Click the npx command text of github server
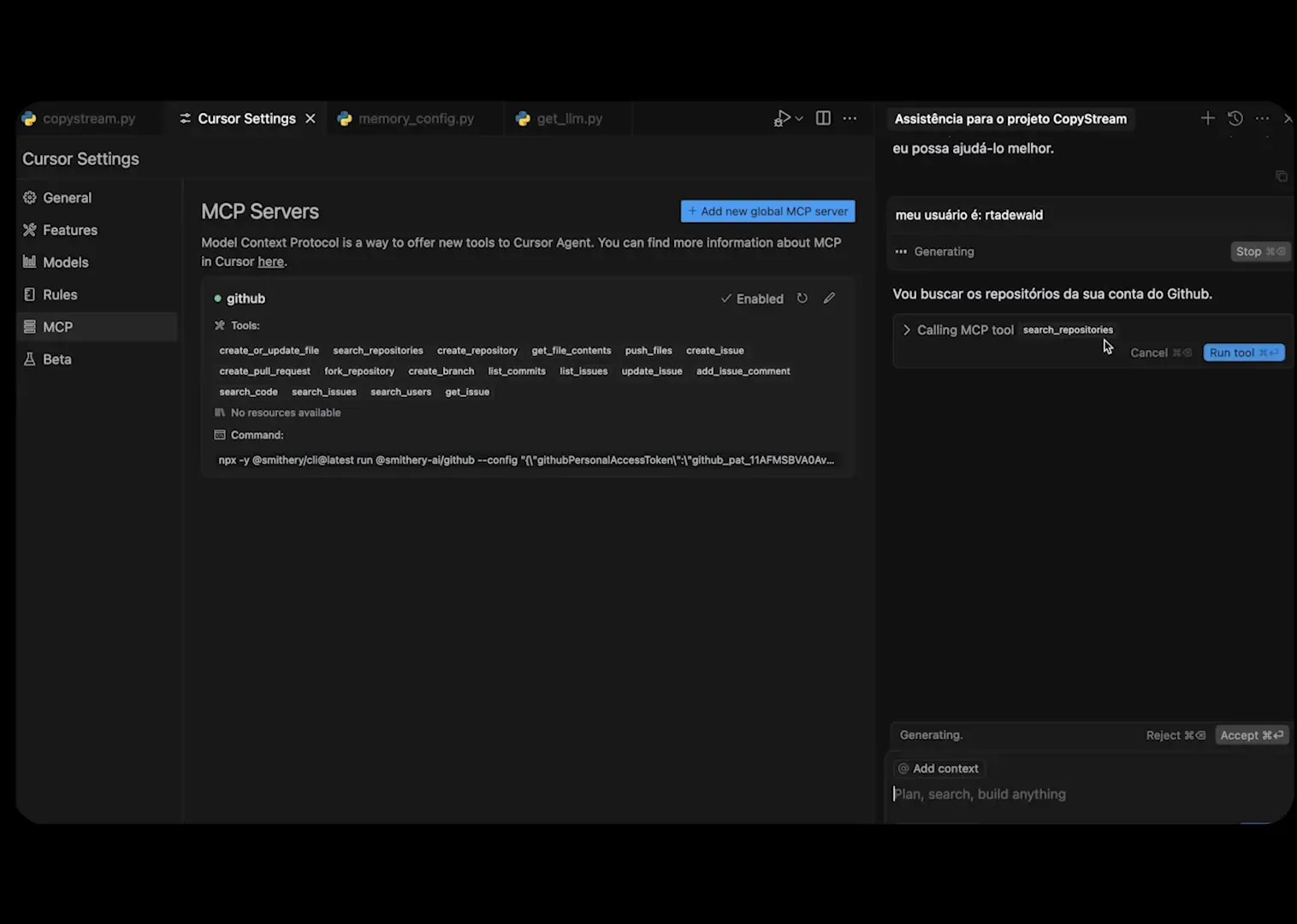This screenshot has height=924, width=1297. pos(526,460)
